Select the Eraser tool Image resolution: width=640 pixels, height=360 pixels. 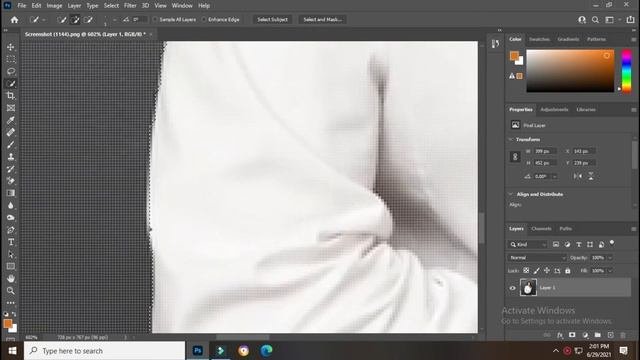[11, 181]
